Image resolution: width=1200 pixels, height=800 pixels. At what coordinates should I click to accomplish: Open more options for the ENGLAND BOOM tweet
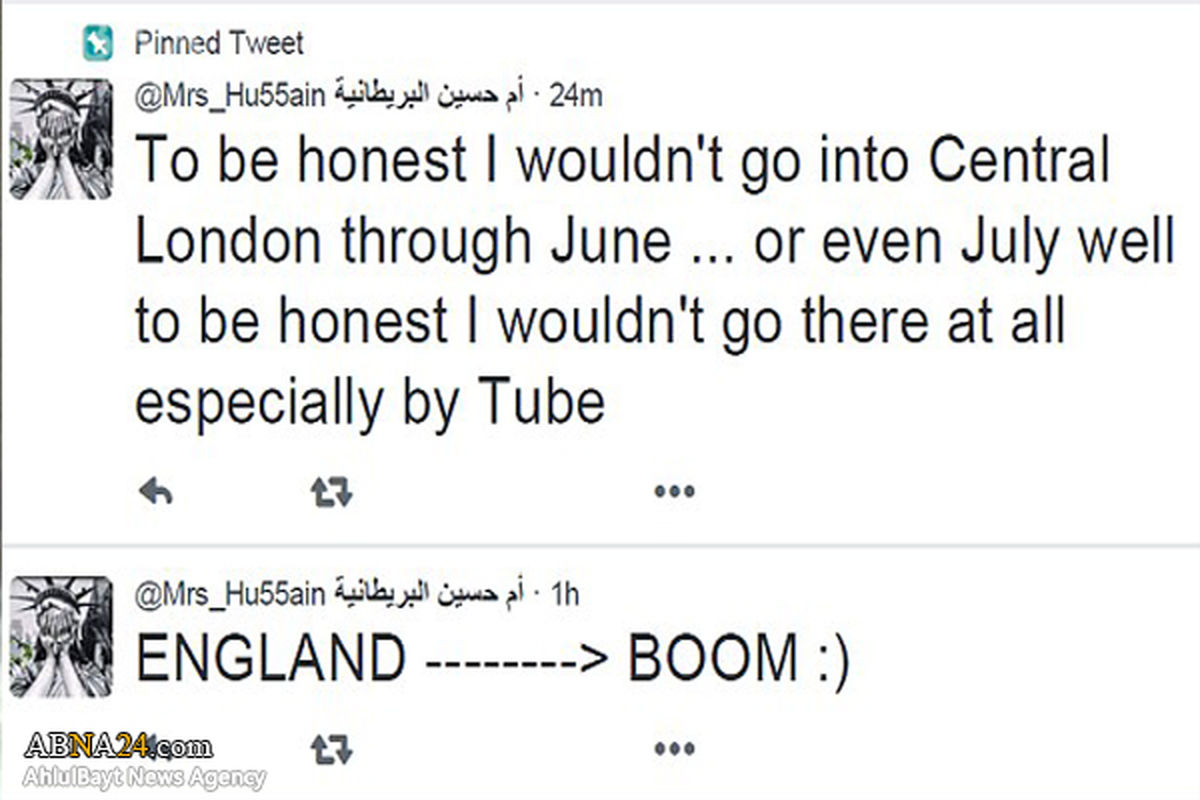(x=674, y=747)
